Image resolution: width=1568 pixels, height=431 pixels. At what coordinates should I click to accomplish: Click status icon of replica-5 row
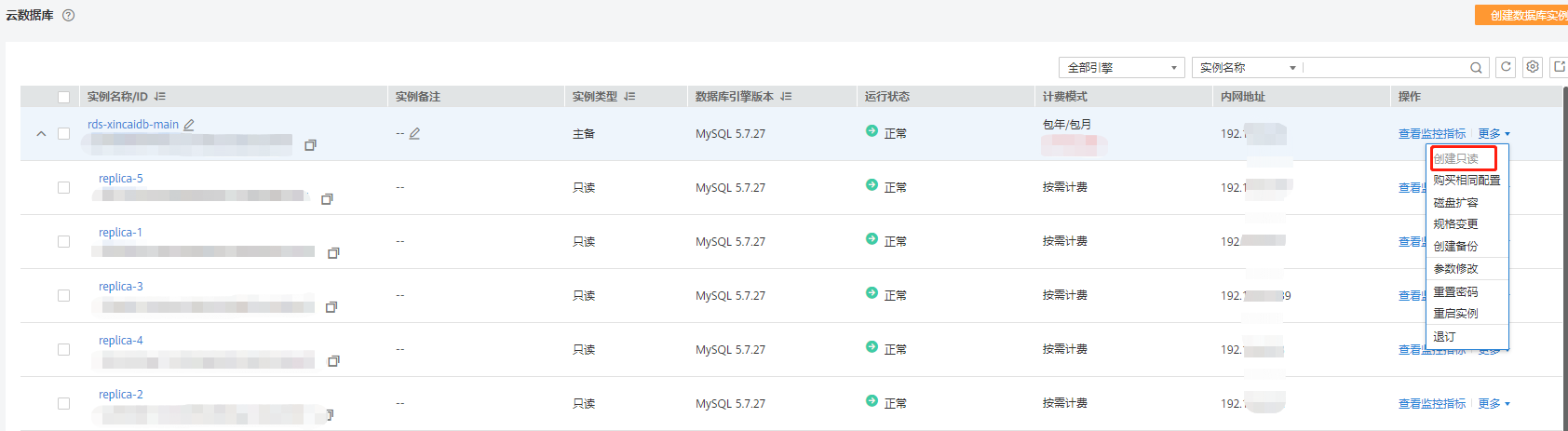click(x=872, y=185)
